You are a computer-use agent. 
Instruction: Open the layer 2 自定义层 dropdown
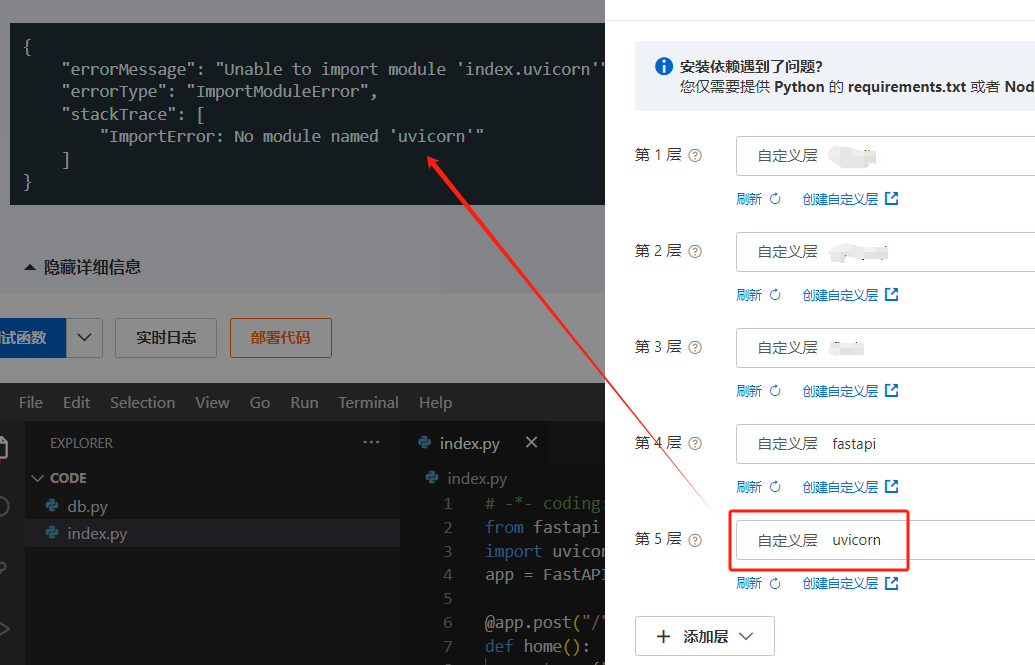tap(885, 252)
